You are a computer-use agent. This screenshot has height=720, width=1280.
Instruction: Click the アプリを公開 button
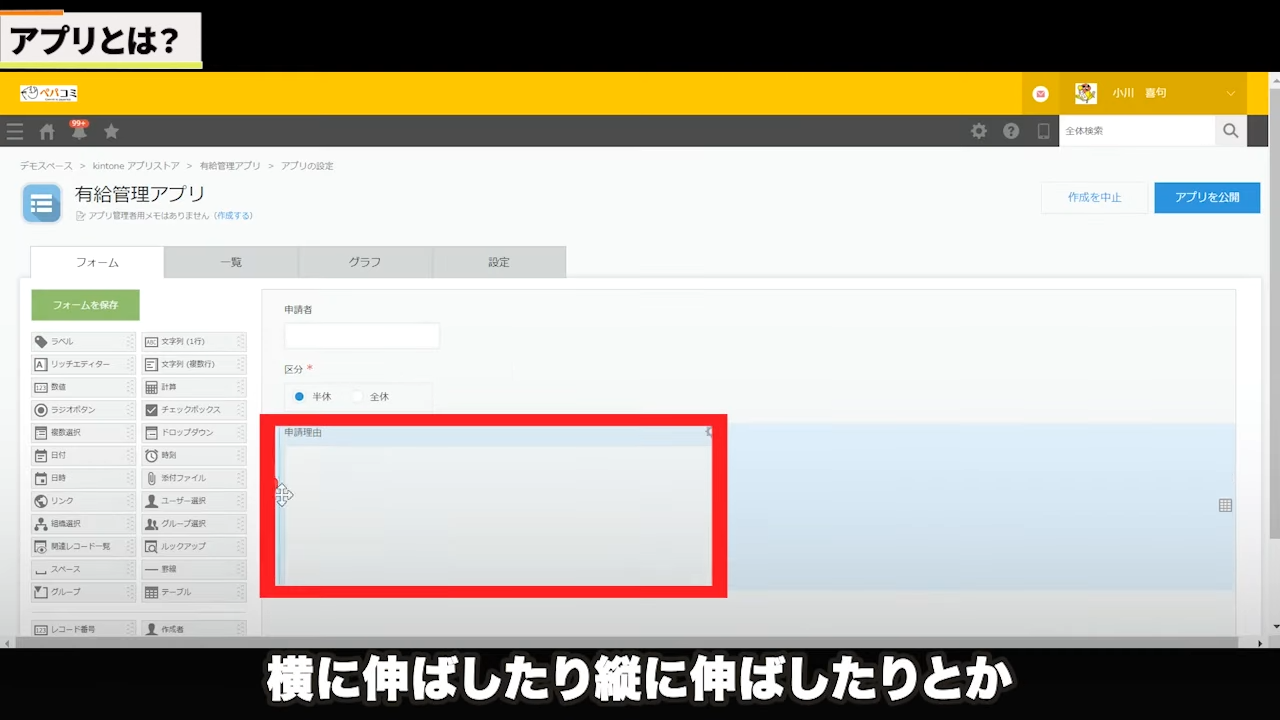tap(1207, 198)
